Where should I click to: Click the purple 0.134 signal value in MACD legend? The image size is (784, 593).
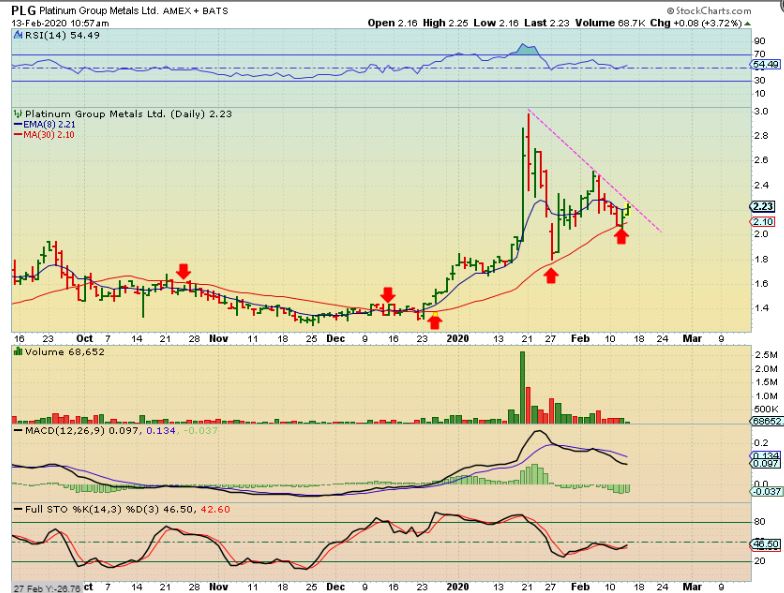click(160, 430)
